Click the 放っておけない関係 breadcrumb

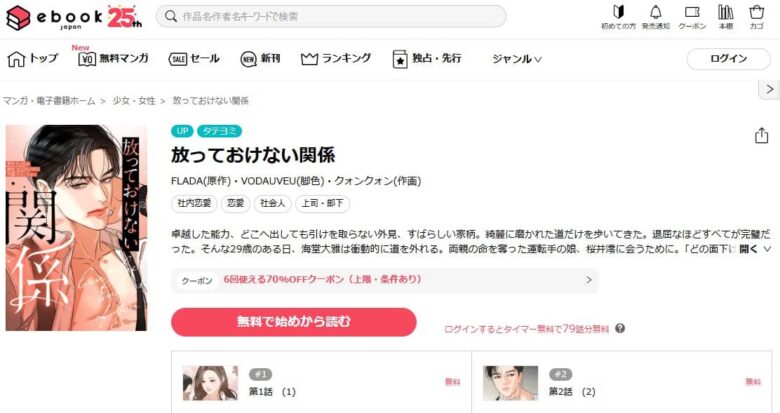coord(210,101)
